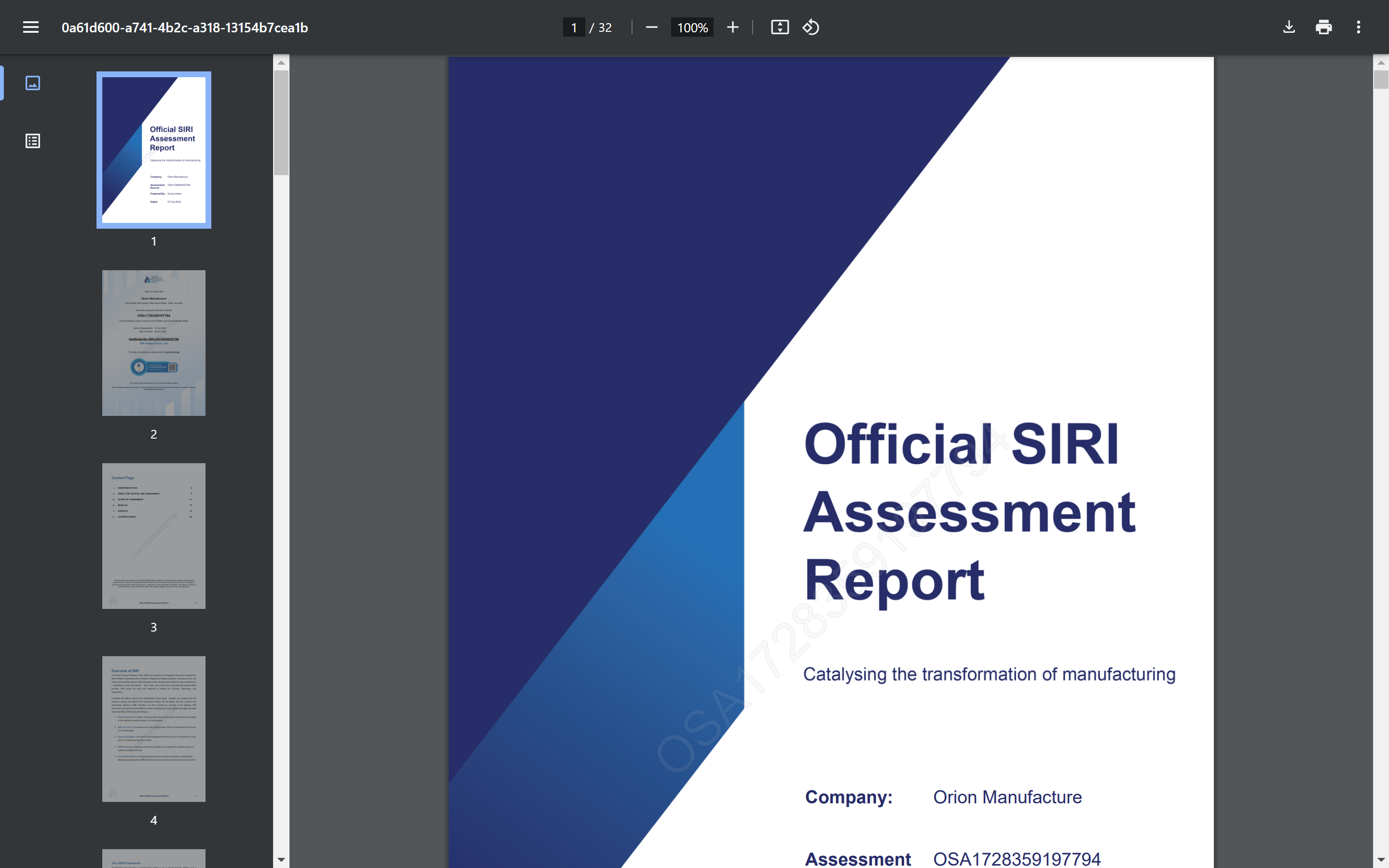The height and width of the screenshot is (868, 1389).
Task: Switch to document outline view
Action: point(33,141)
